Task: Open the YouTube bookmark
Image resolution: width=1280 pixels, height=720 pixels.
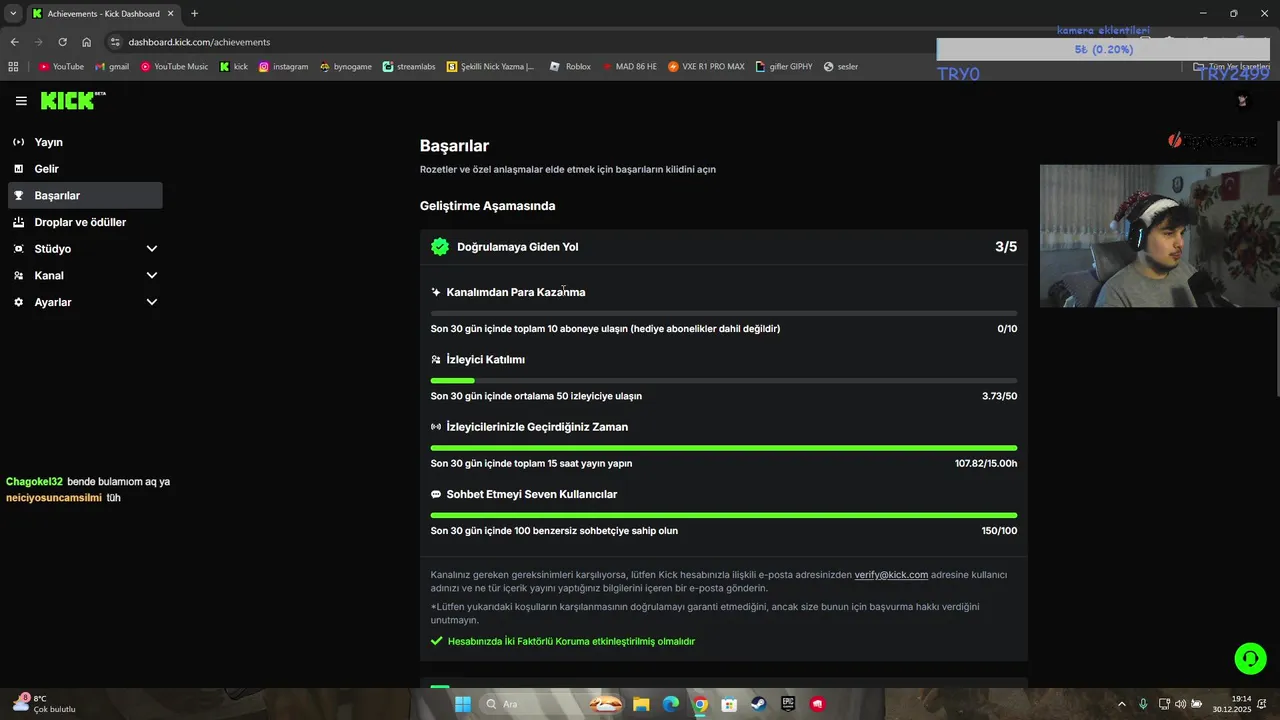Action: (61, 67)
